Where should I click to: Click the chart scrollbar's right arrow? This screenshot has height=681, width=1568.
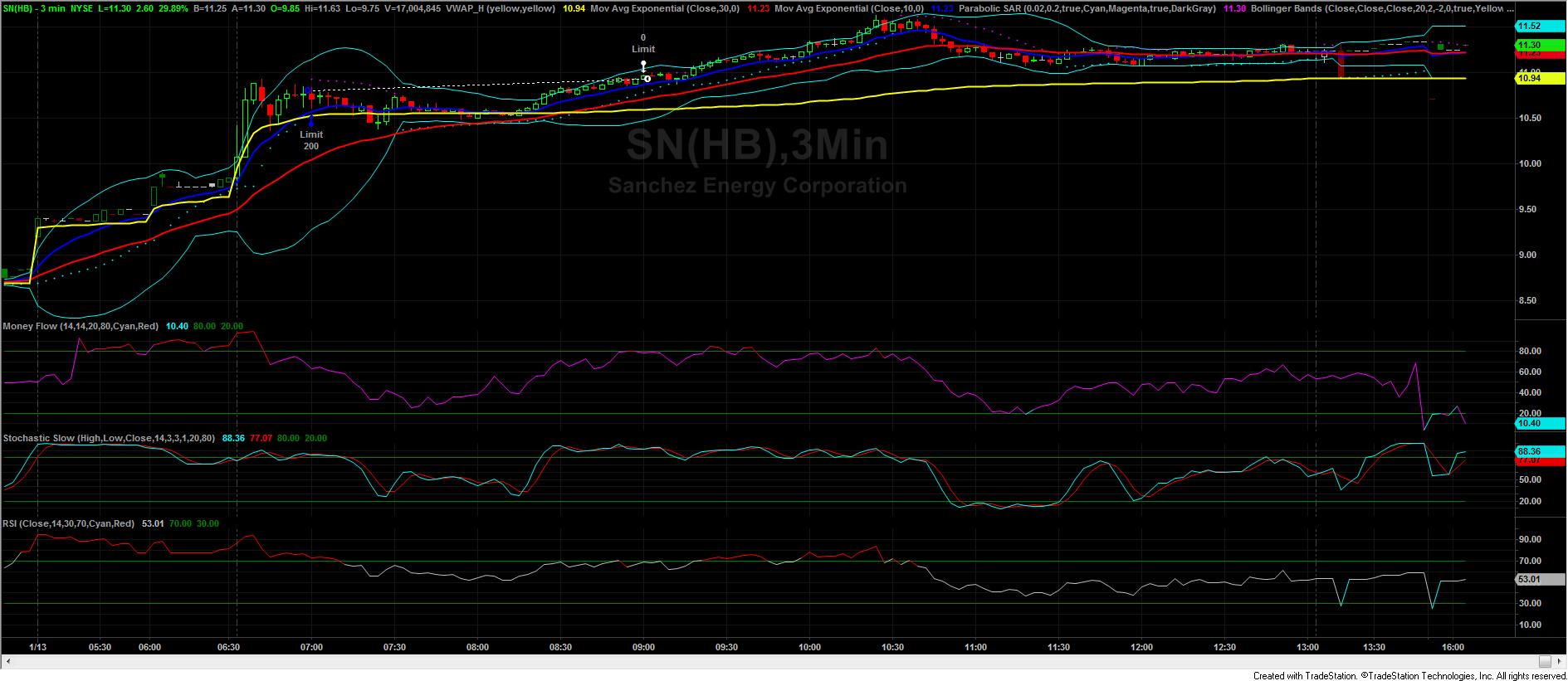click(1560, 661)
